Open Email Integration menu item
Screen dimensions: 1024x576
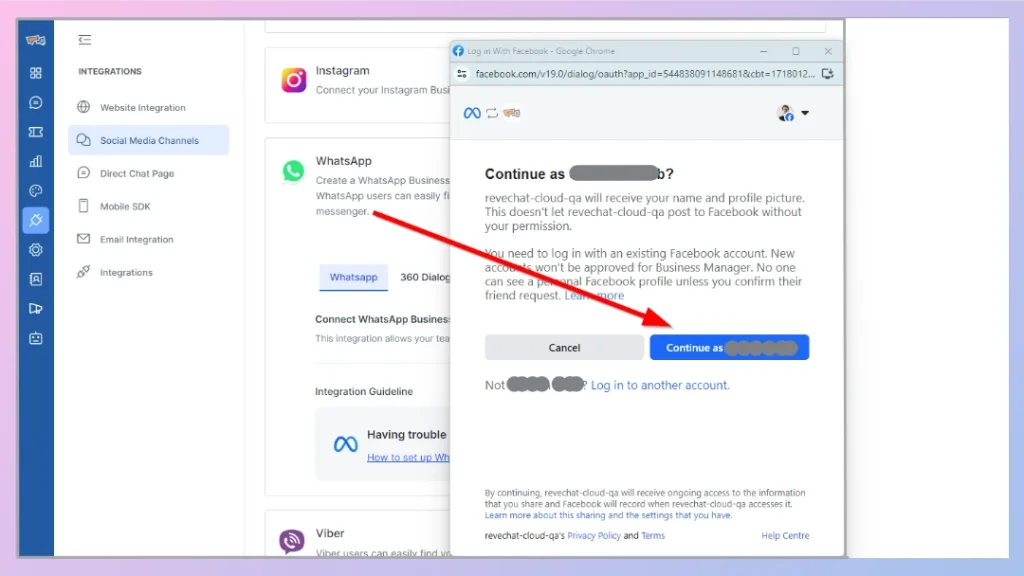[148, 239]
